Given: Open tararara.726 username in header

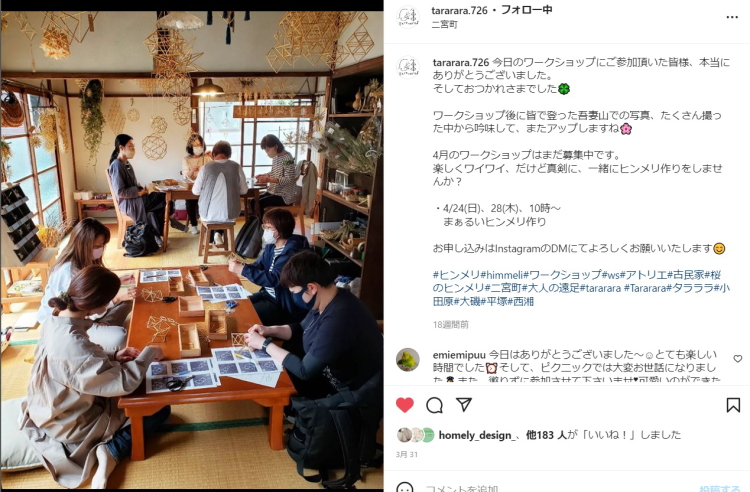Looking at the screenshot, I should tap(459, 10).
